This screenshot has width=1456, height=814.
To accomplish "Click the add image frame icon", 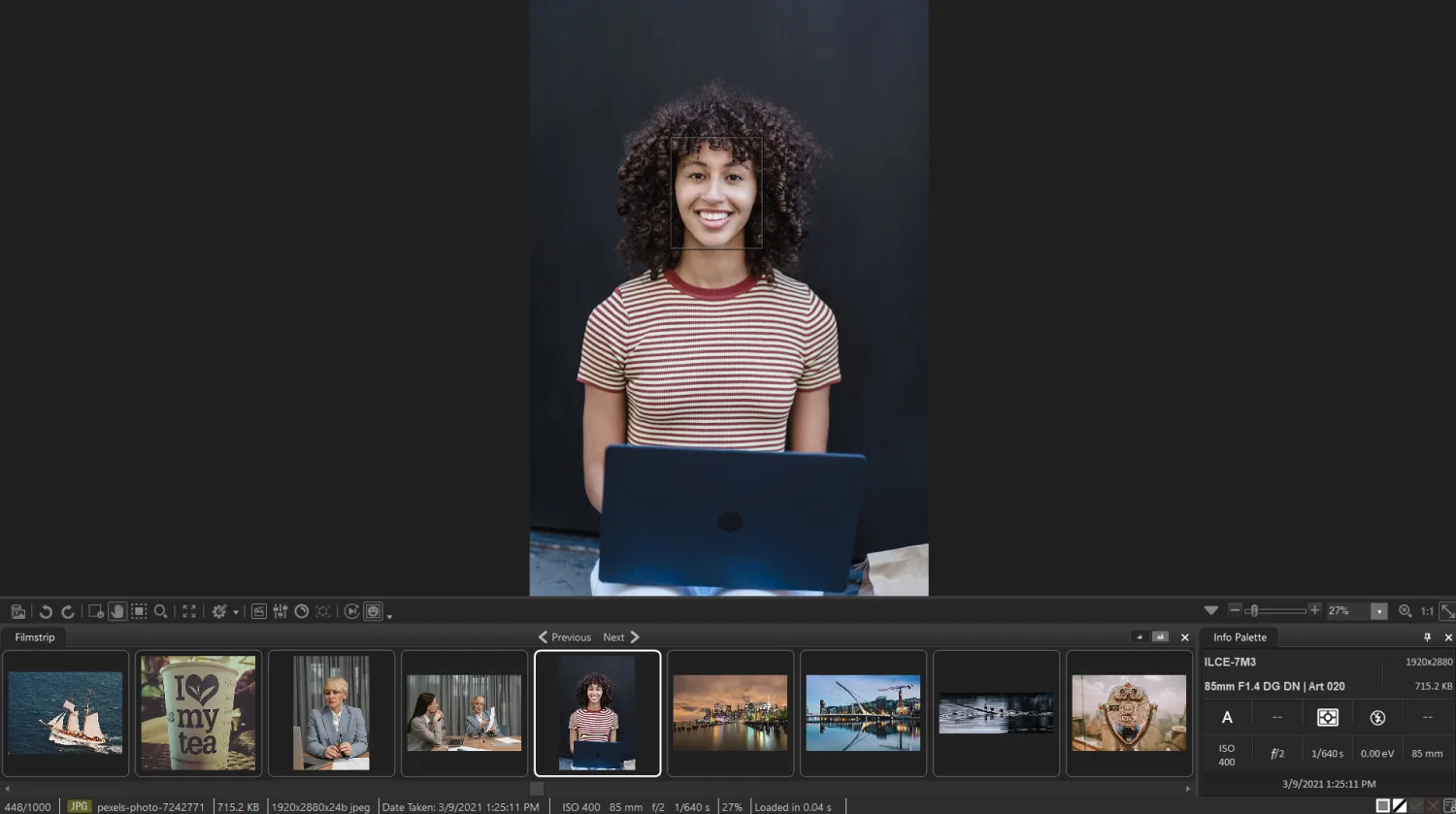I will 96,611.
